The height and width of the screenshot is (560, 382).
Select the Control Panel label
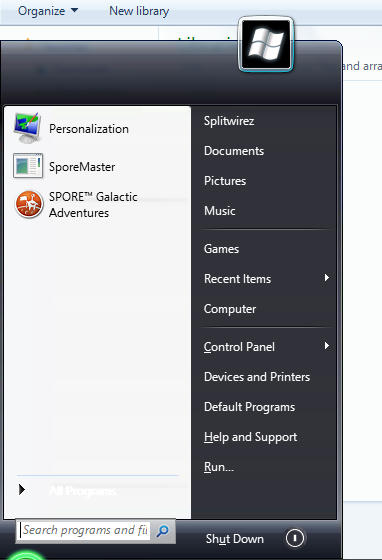pos(239,347)
